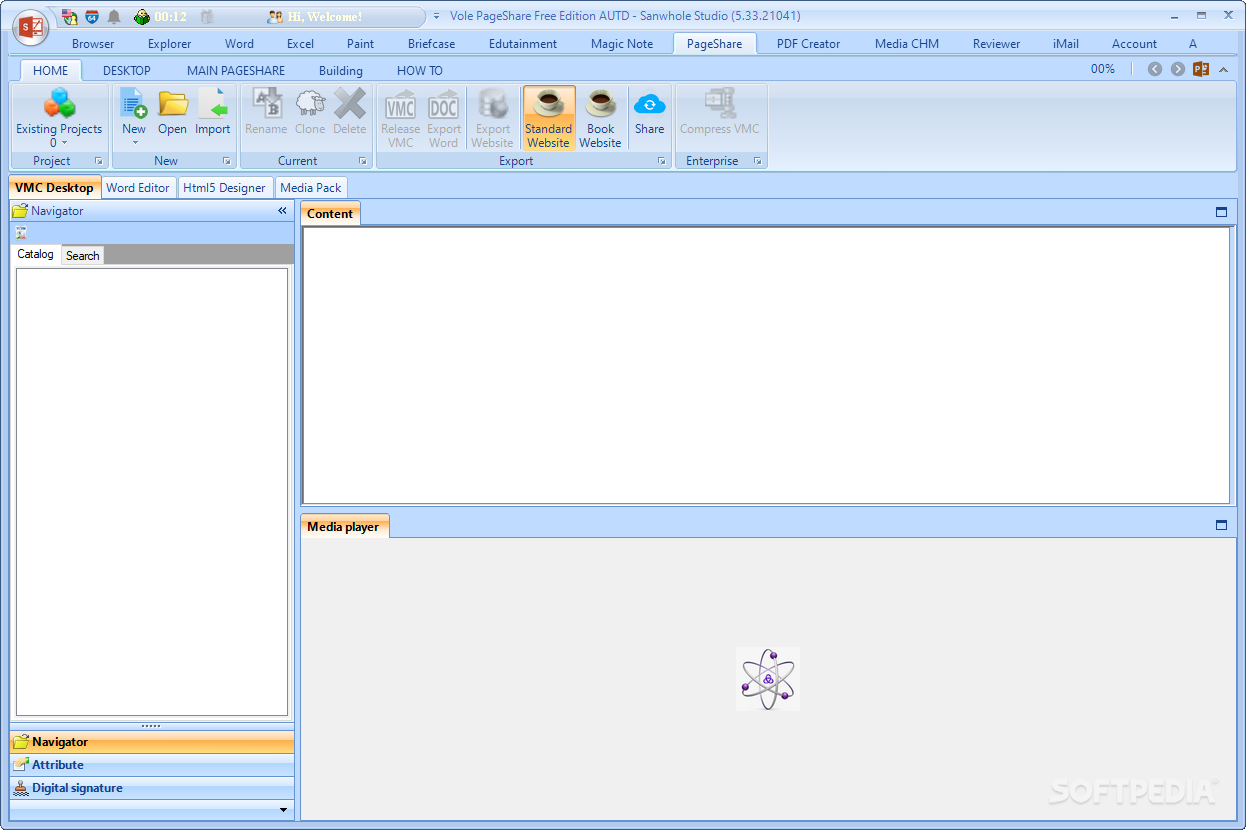
Task: Expand the Existing Projects dropdown arrow
Action: 64,143
